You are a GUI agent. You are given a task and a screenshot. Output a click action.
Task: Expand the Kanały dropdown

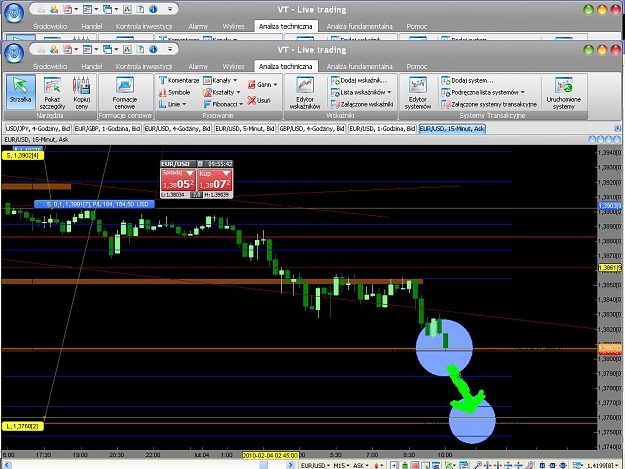point(220,80)
